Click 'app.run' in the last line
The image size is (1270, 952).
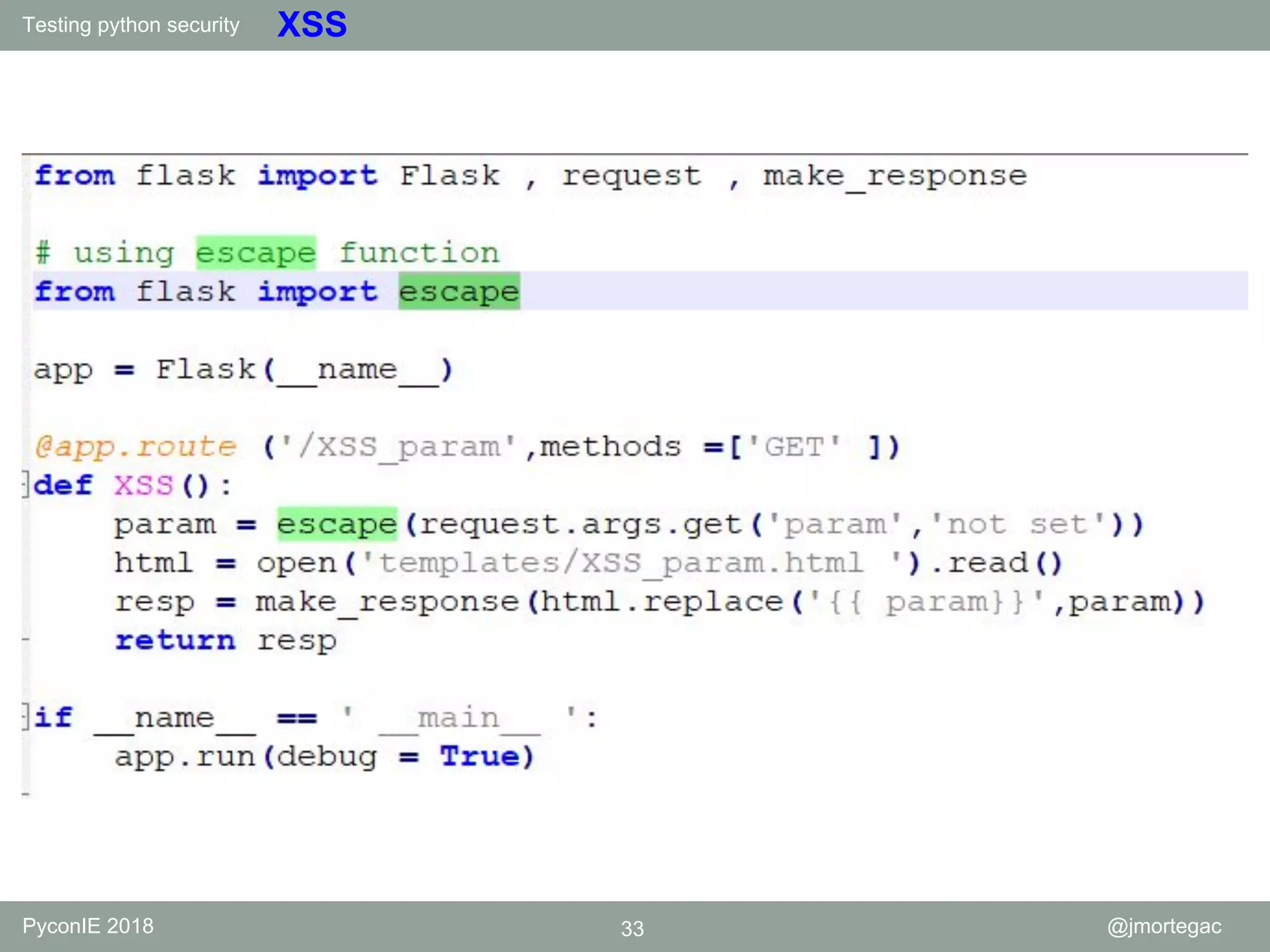tap(185, 758)
